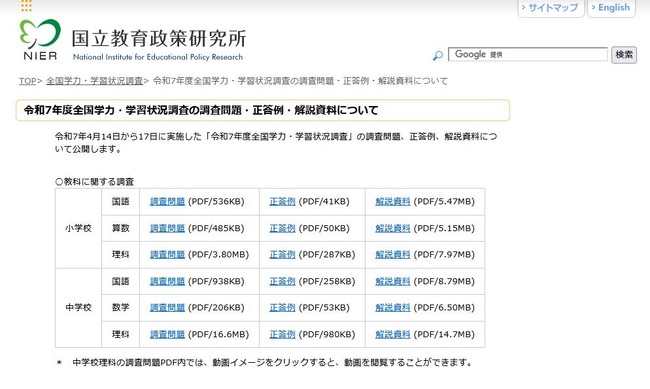
Task: Focus the Google search input field
Action: click(x=528, y=54)
